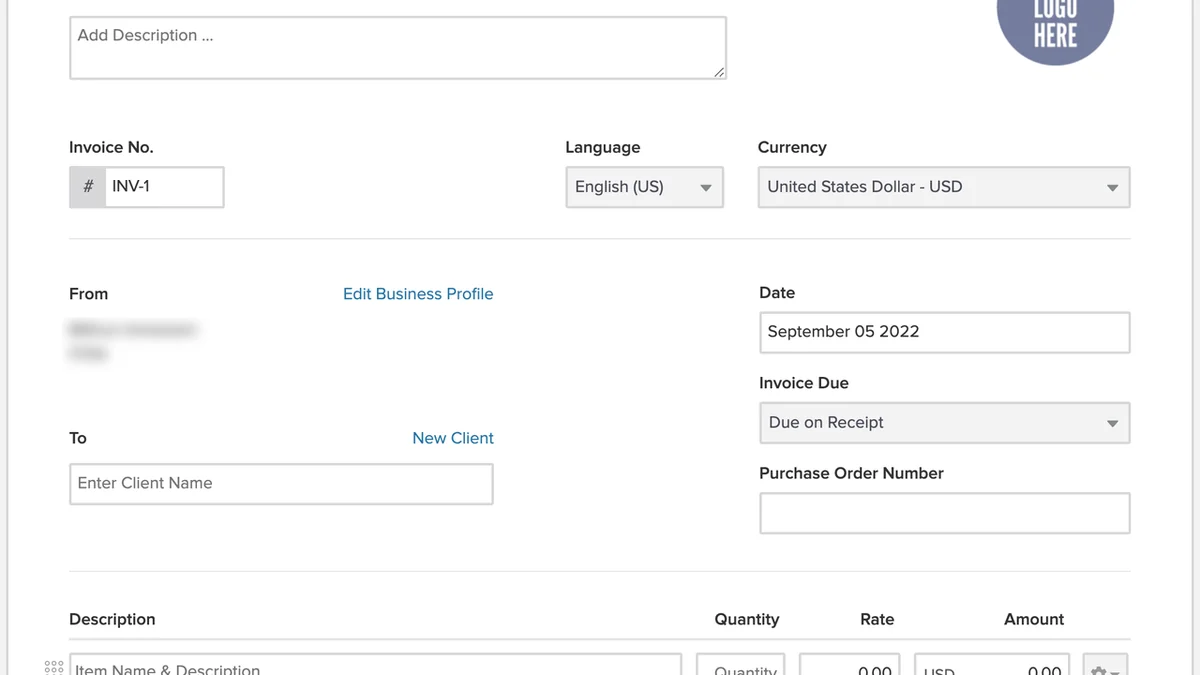The image size is (1200, 675).
Task: Click the Date field showing September 05 2022
Action: tap(944, 332)
